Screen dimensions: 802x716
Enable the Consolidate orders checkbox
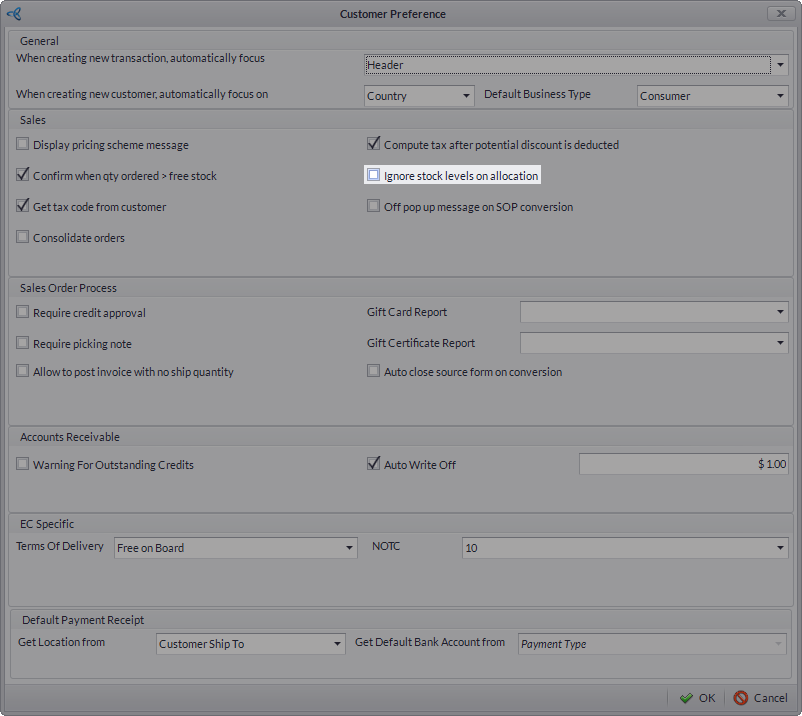(23, 238)
